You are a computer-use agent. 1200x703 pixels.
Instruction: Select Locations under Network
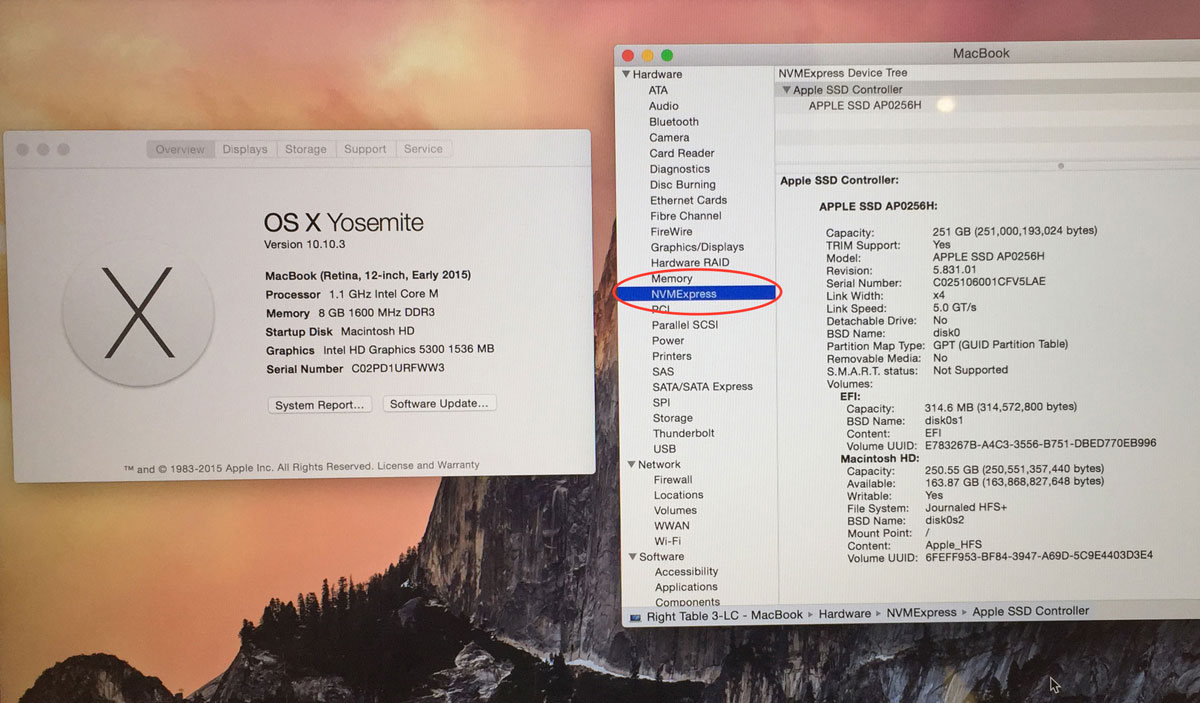coord(679,495)
